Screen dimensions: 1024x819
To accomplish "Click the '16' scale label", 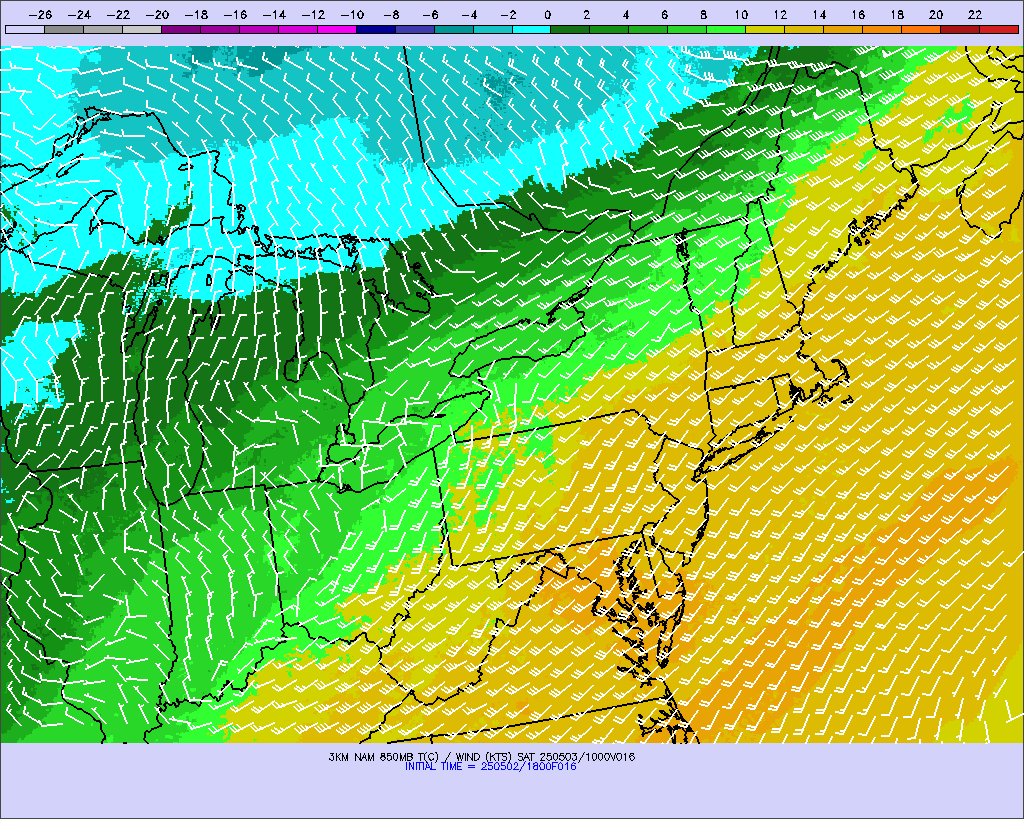I will (858, 14).
